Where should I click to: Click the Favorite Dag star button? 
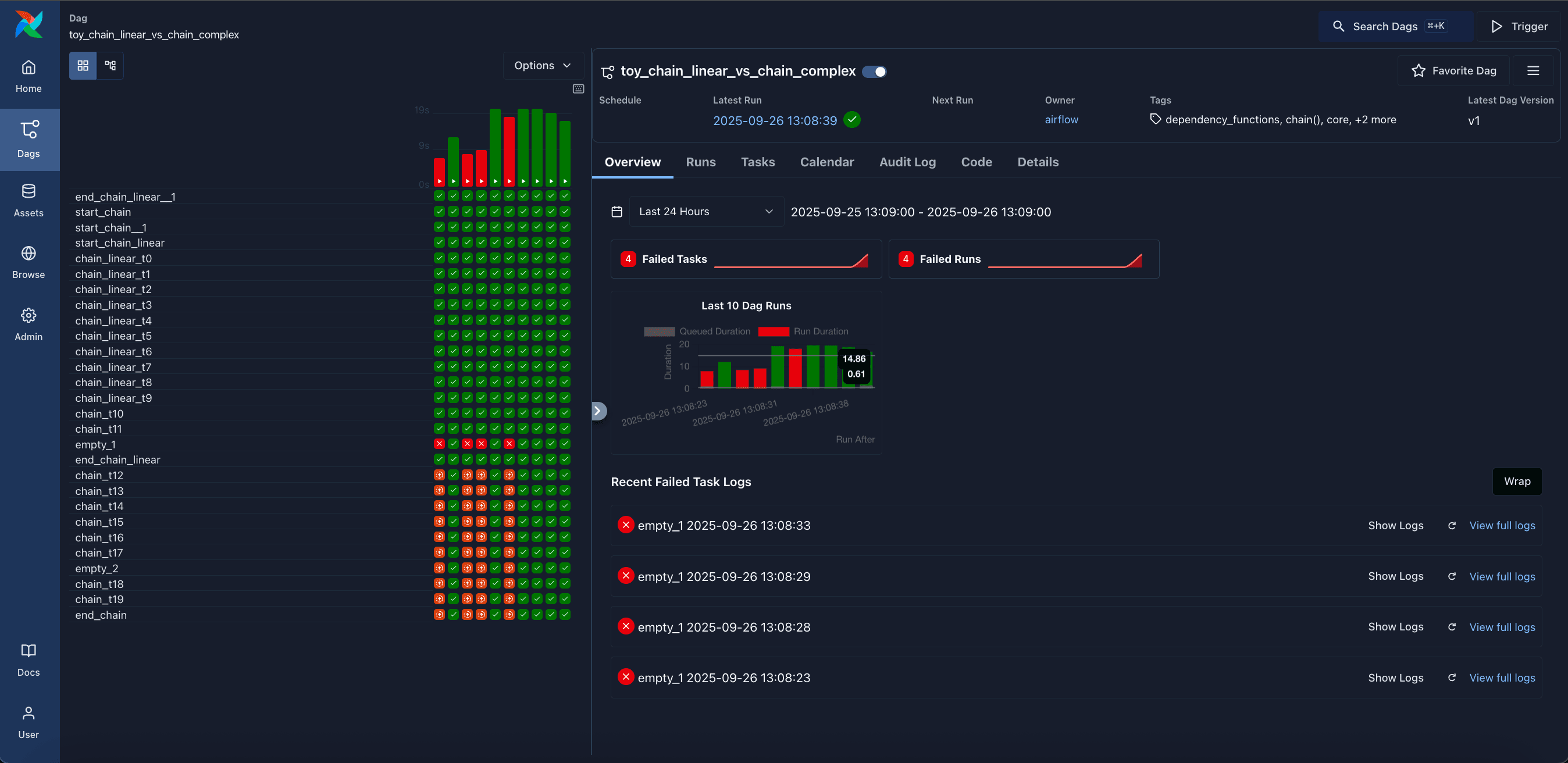point(1453,70)
